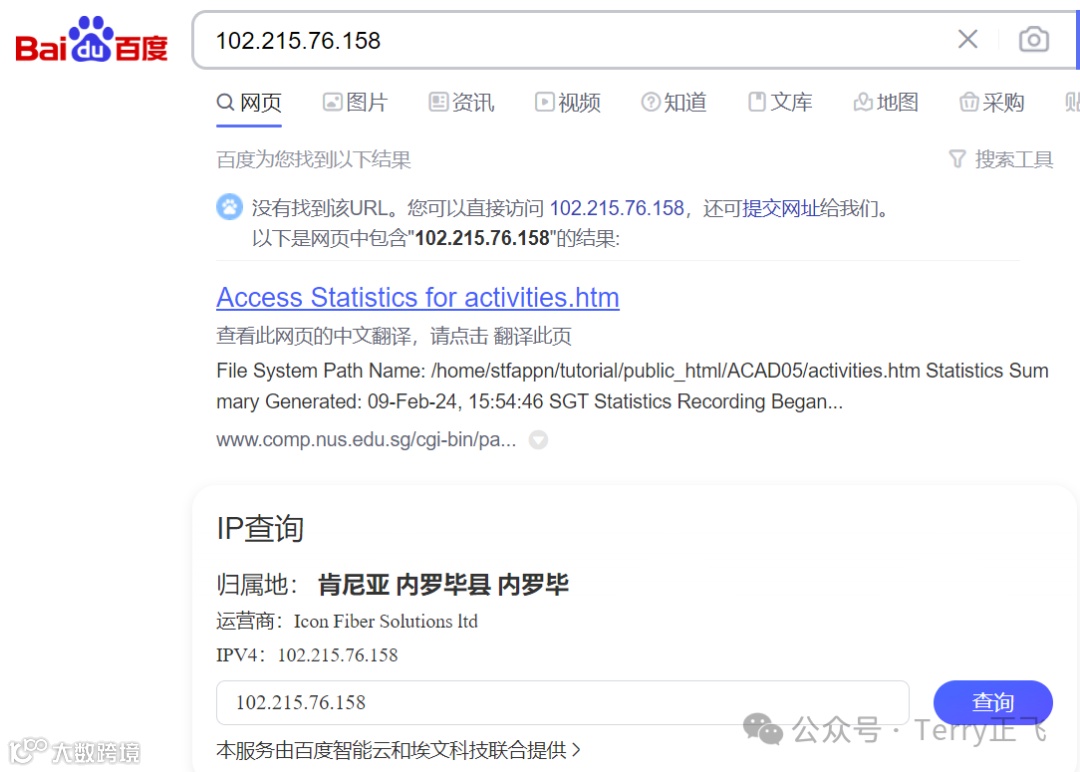The height and width of the screenshot is (772, 1080).
Task: Click the Baidu paw icon beside 没有找到该URL
Action: click(x=229, y=207)
